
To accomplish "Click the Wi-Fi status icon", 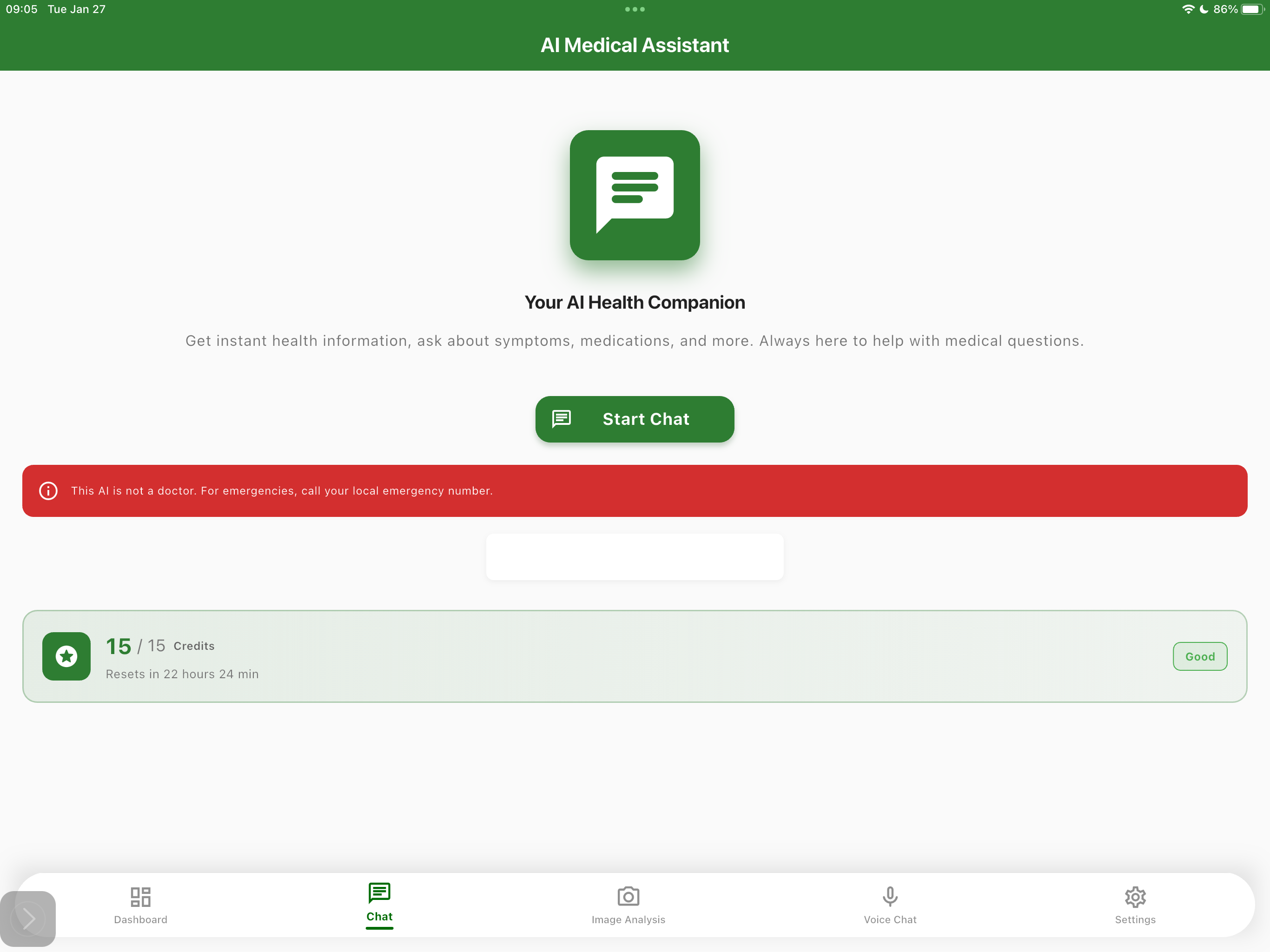I will pyautogui.click(x=1188, y=9).
